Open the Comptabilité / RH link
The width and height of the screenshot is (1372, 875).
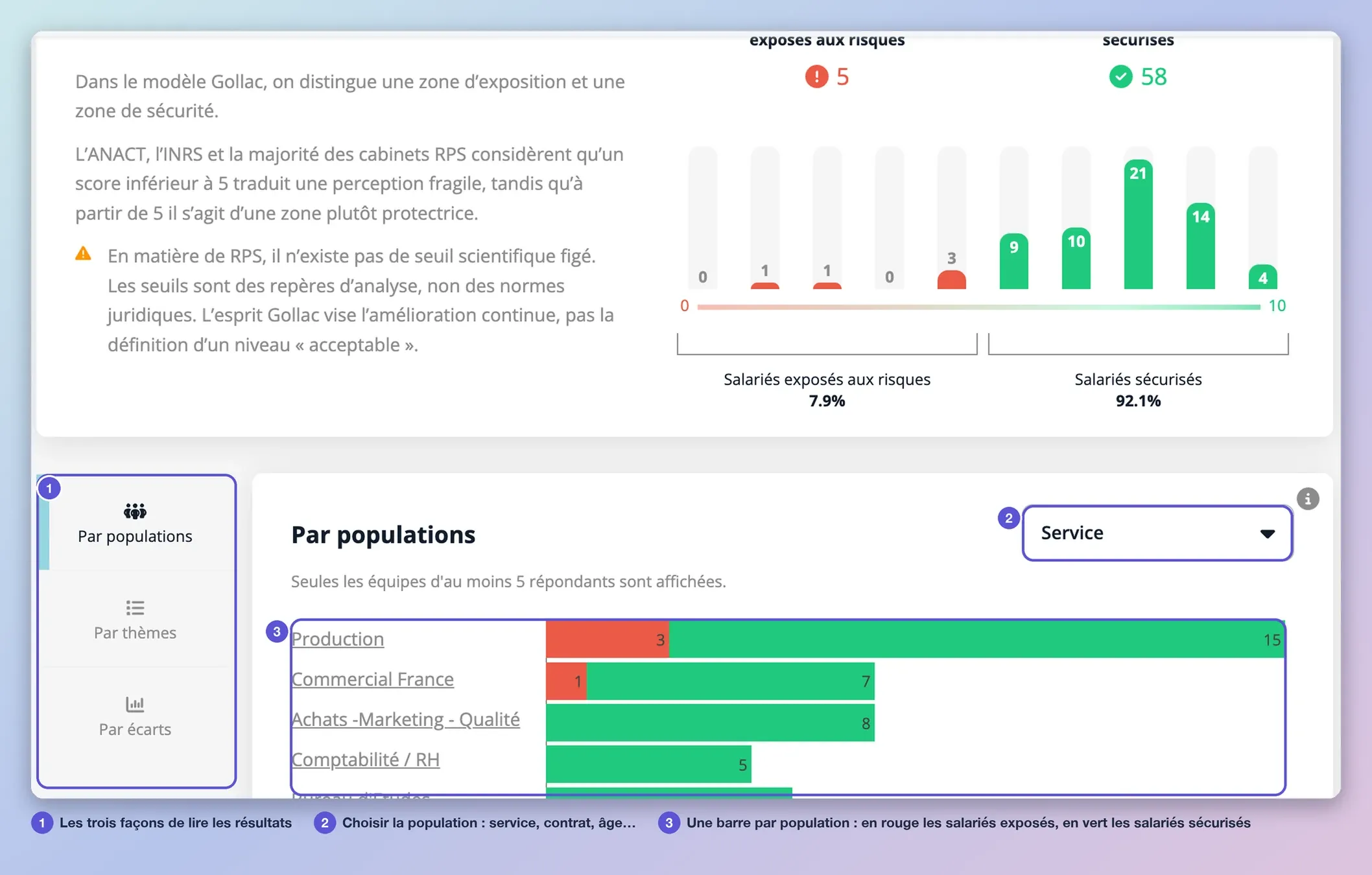click(x=366, y=760)
